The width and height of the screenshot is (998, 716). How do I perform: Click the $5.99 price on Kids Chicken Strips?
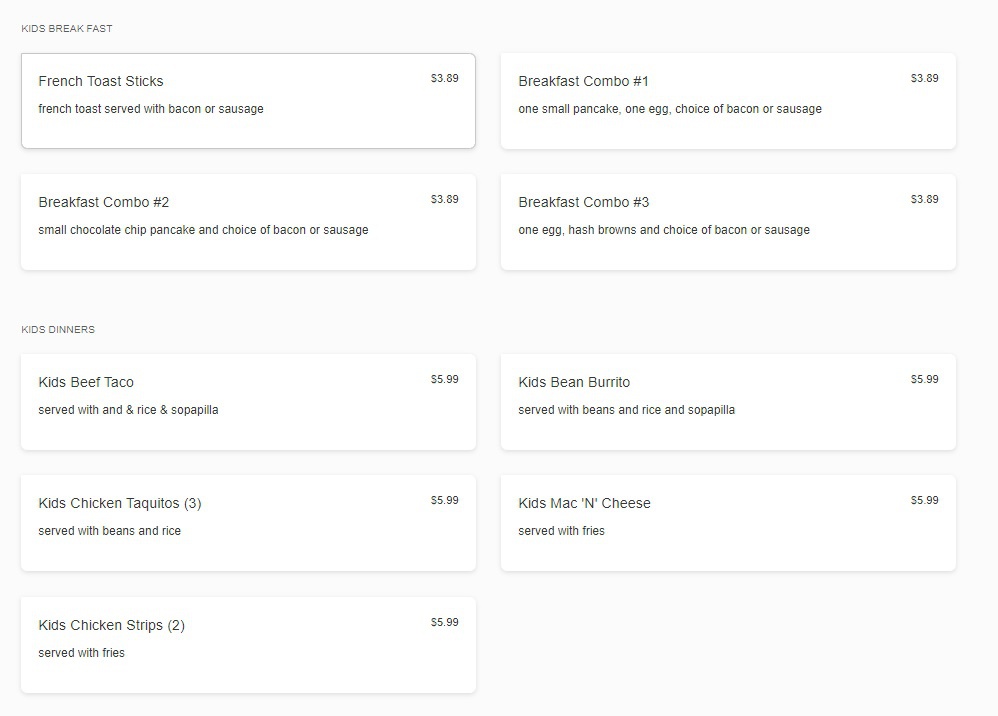coord(444,622)
